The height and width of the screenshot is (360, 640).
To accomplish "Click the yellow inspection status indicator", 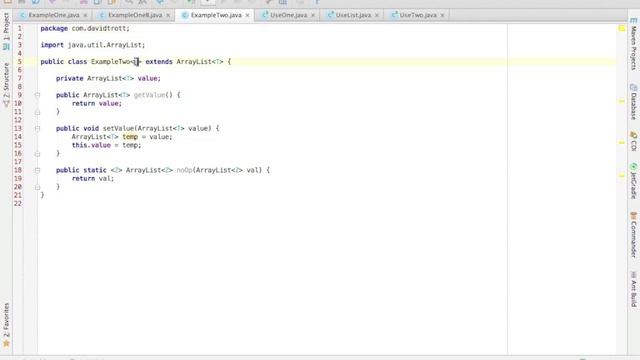I will pos(622,28).
